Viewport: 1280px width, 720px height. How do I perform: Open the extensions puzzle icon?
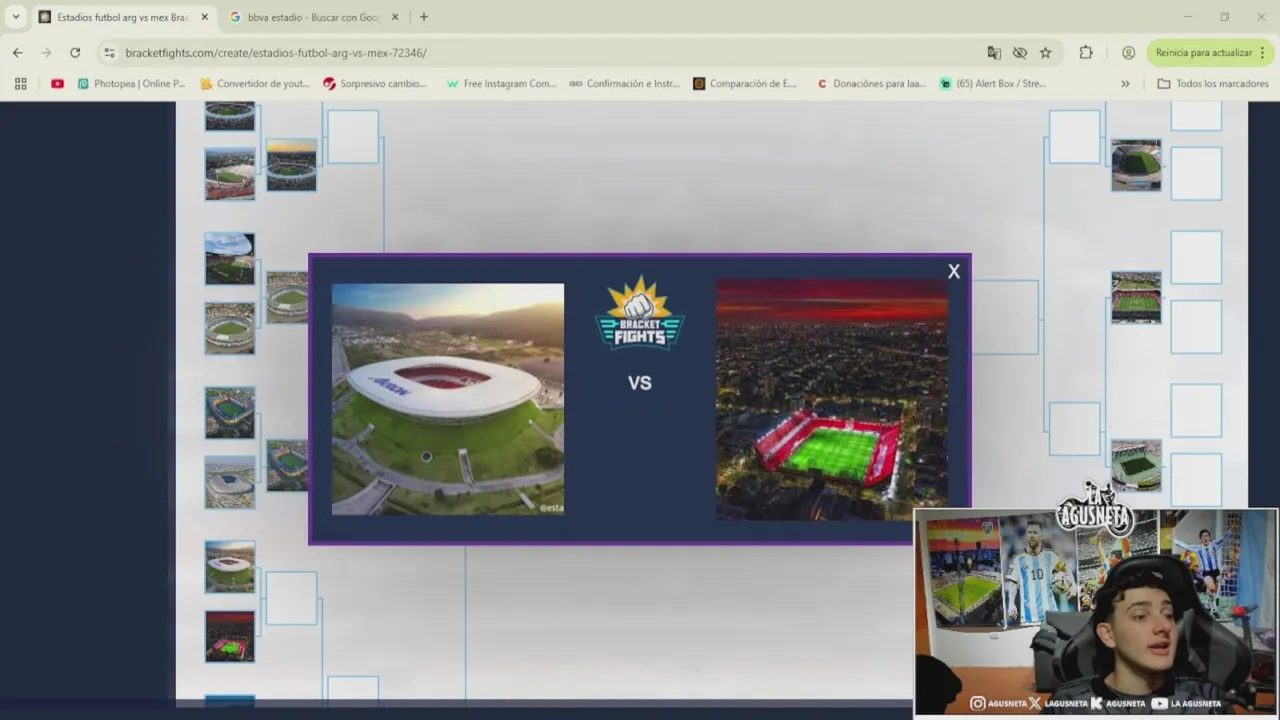click(1086, 52)
